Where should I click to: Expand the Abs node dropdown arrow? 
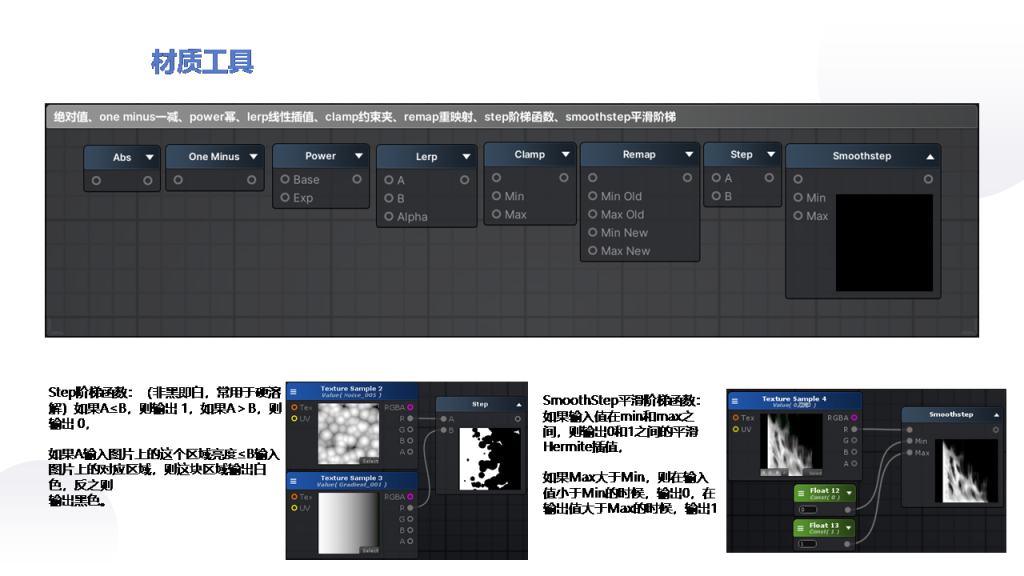[150, 157]
